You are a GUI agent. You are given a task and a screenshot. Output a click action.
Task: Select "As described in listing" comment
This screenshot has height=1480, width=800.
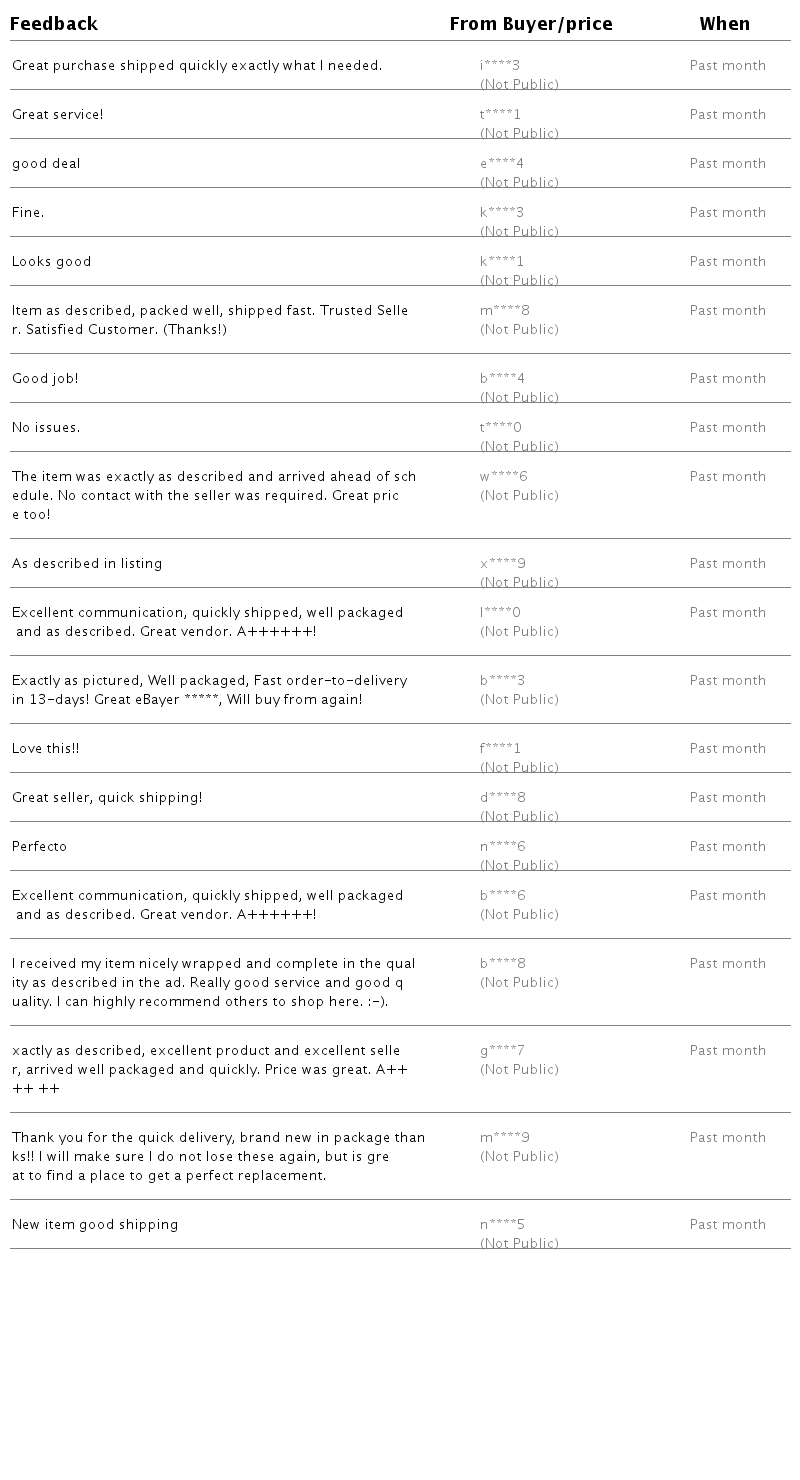tap(87, 564)
